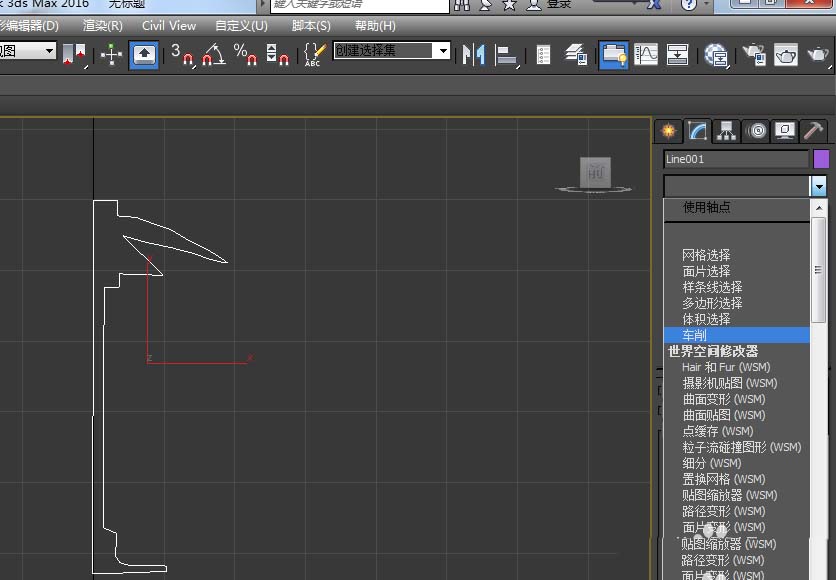
Task: Select the highlighted 车削 modifier
Action: click(x=737, y=335)
